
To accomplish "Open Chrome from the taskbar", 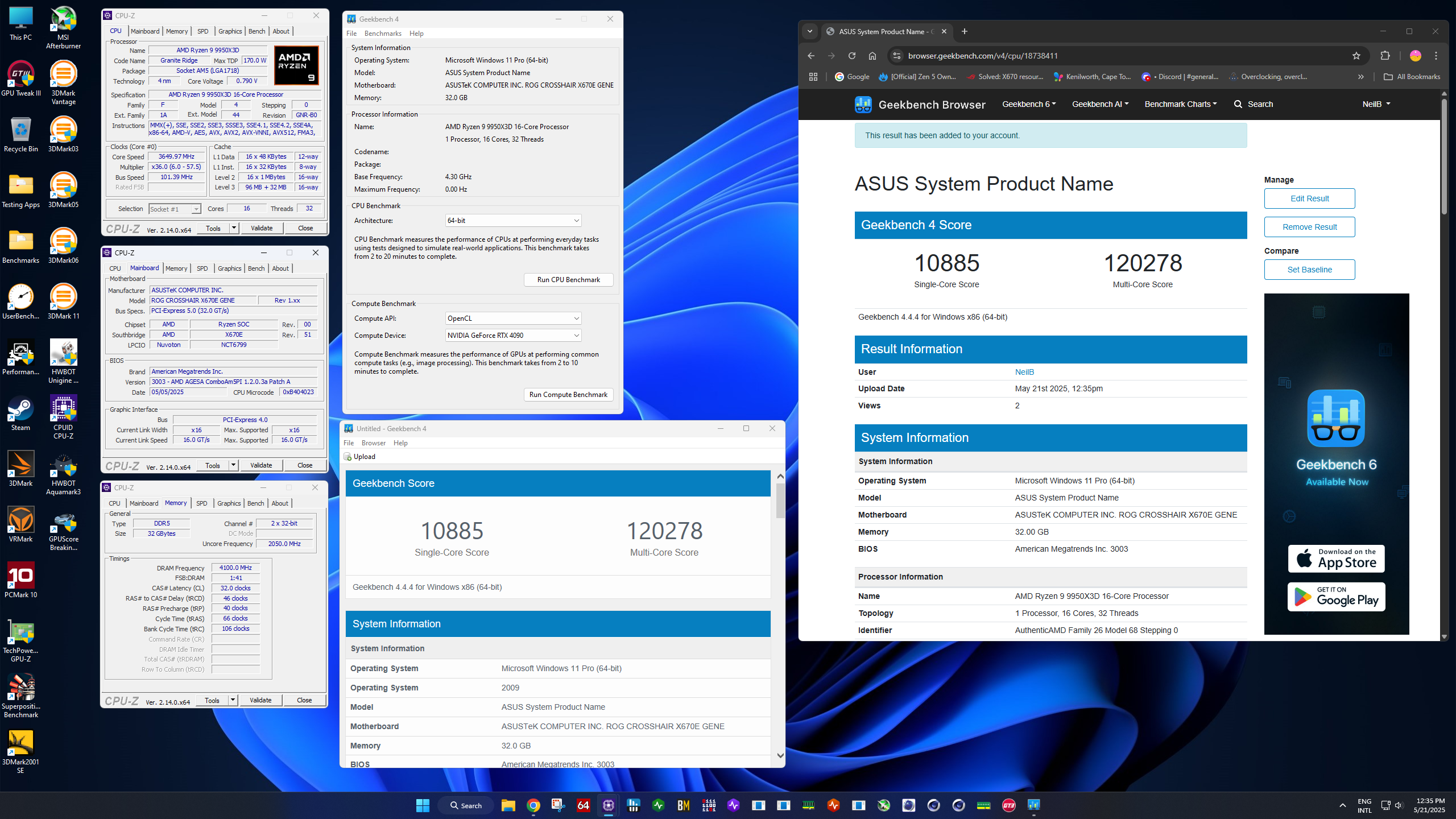I will pyautogui.click(x=533, y=805).
